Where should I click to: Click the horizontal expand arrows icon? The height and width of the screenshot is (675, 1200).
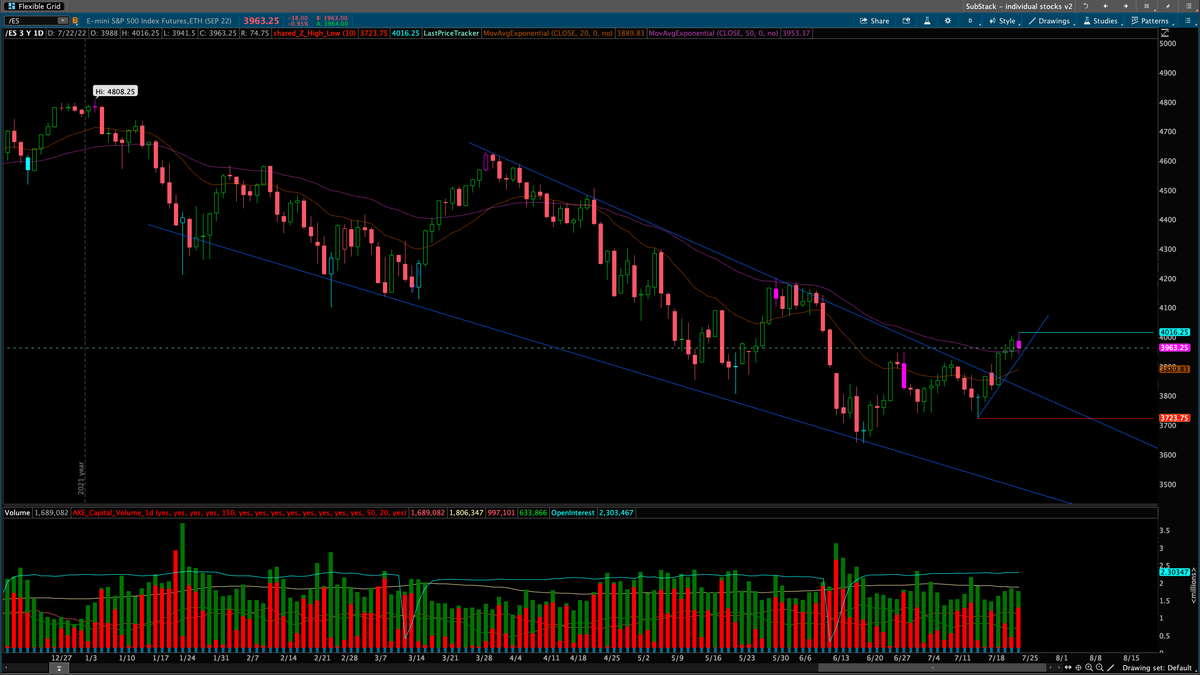(1068, 667)
